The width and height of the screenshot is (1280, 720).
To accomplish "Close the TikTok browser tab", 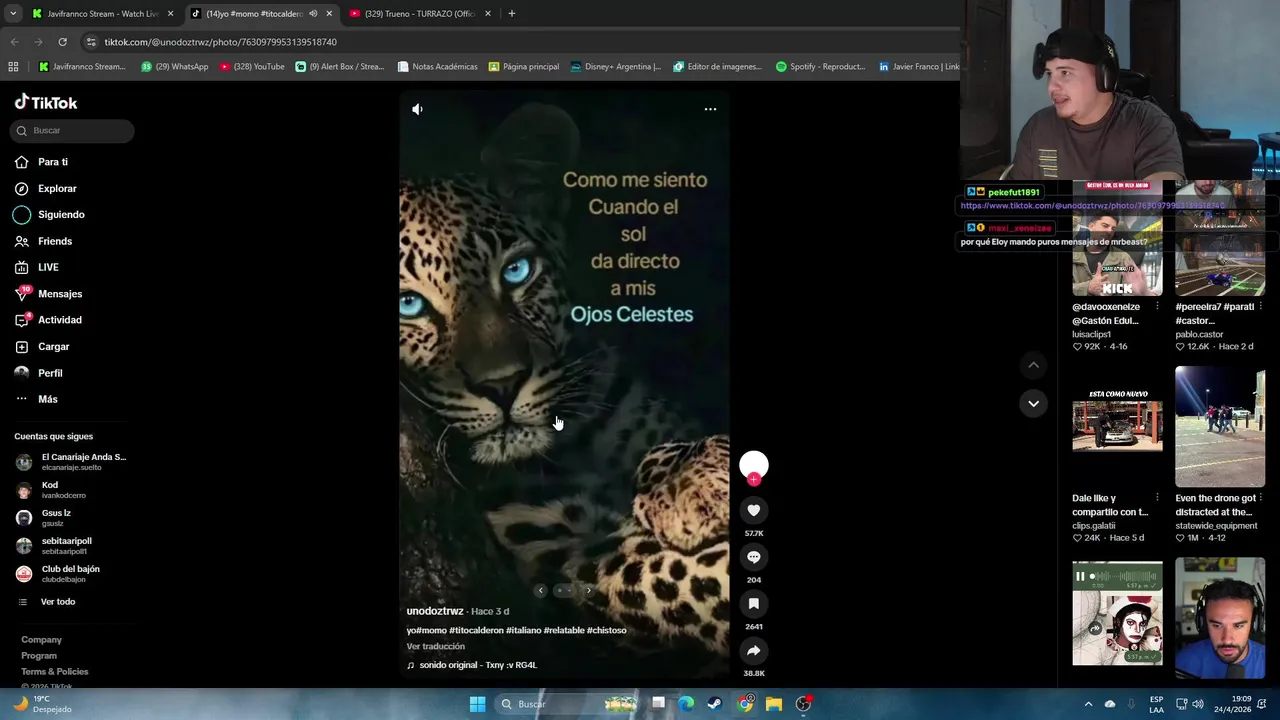I will (x=329, y=14).
